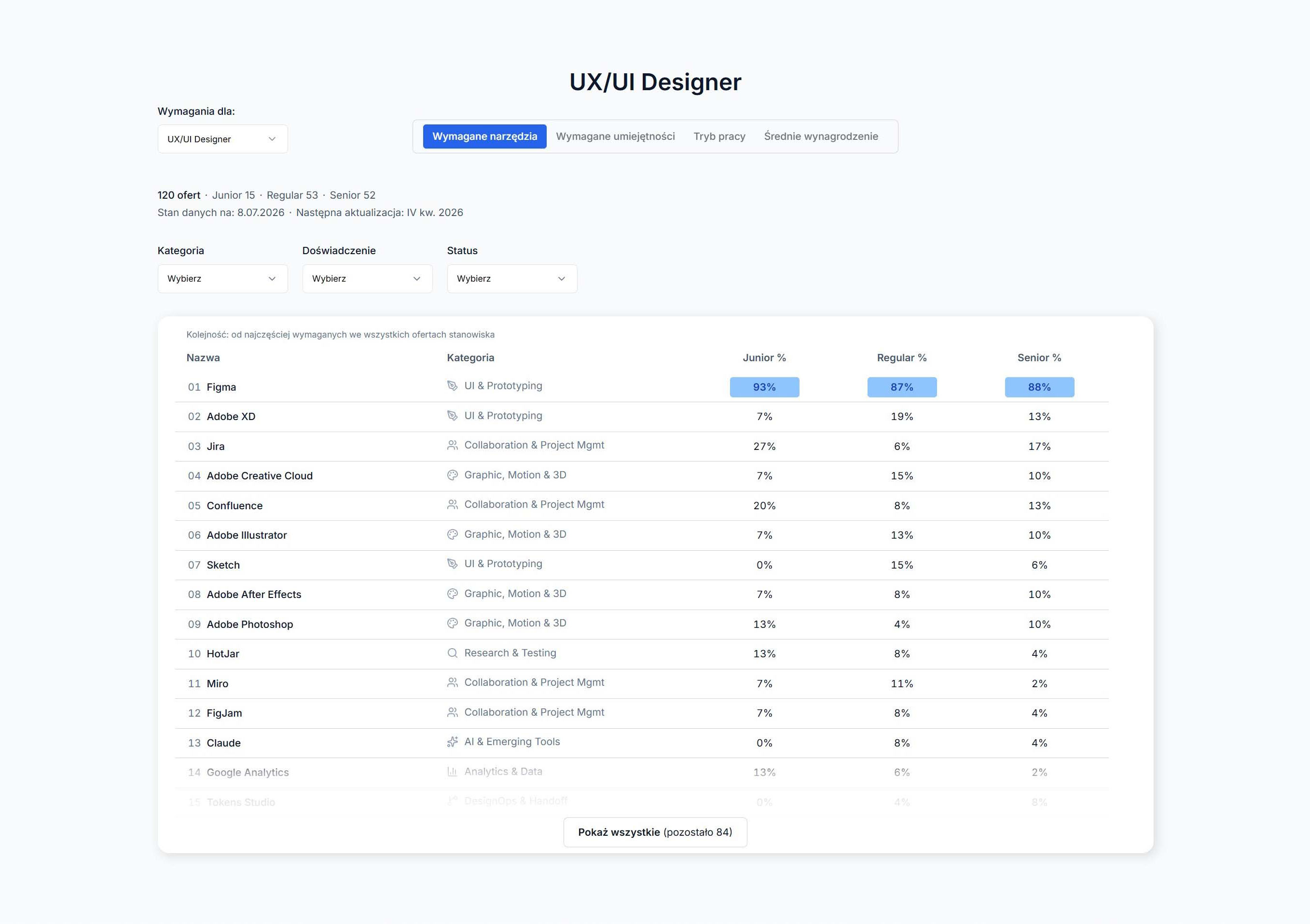Click the people icon in FigJam row
The width and height of the screenshot is (1310, 924).
[452, 712]
